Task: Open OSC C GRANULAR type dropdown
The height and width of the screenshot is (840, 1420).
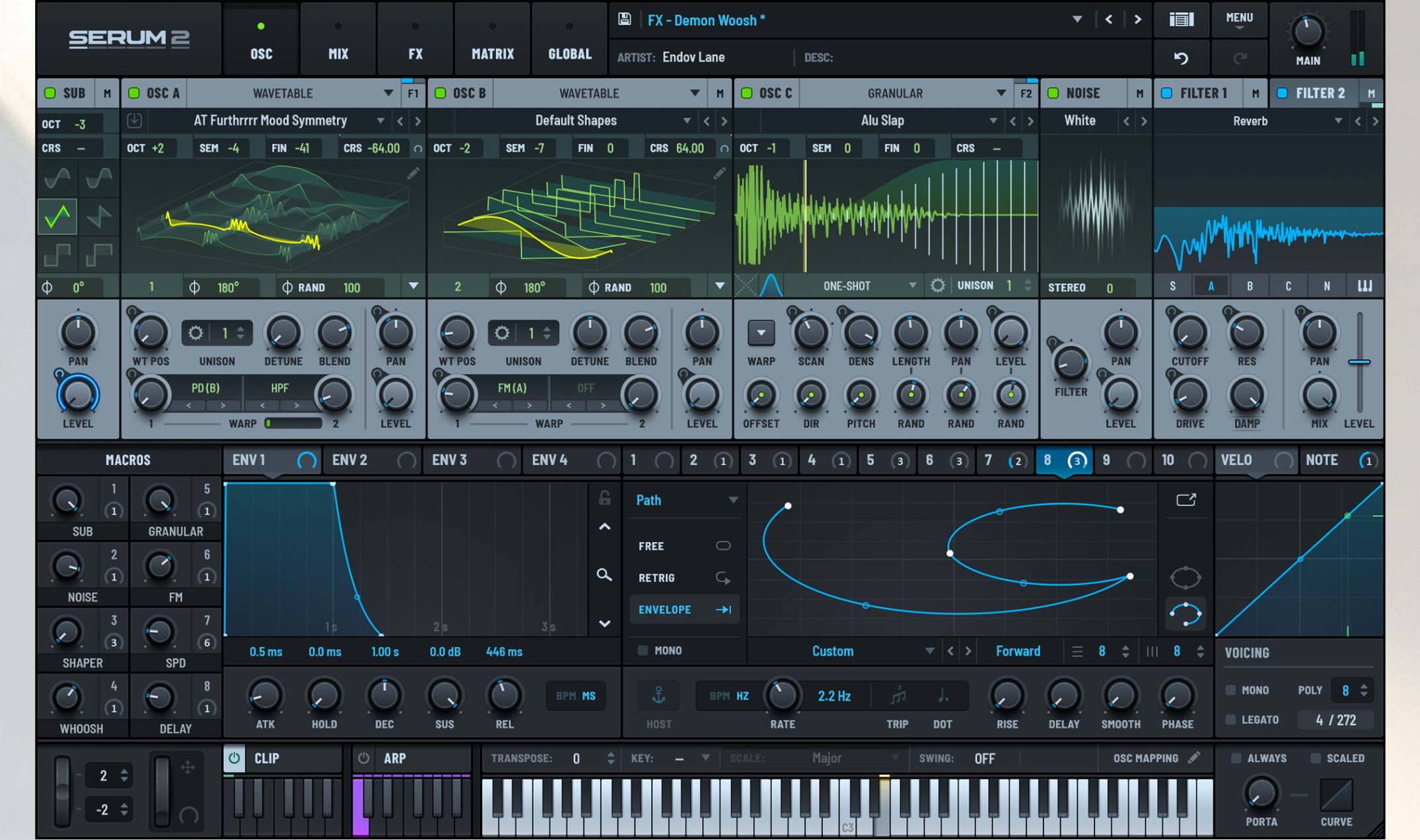Action: tap(1001, 93)
